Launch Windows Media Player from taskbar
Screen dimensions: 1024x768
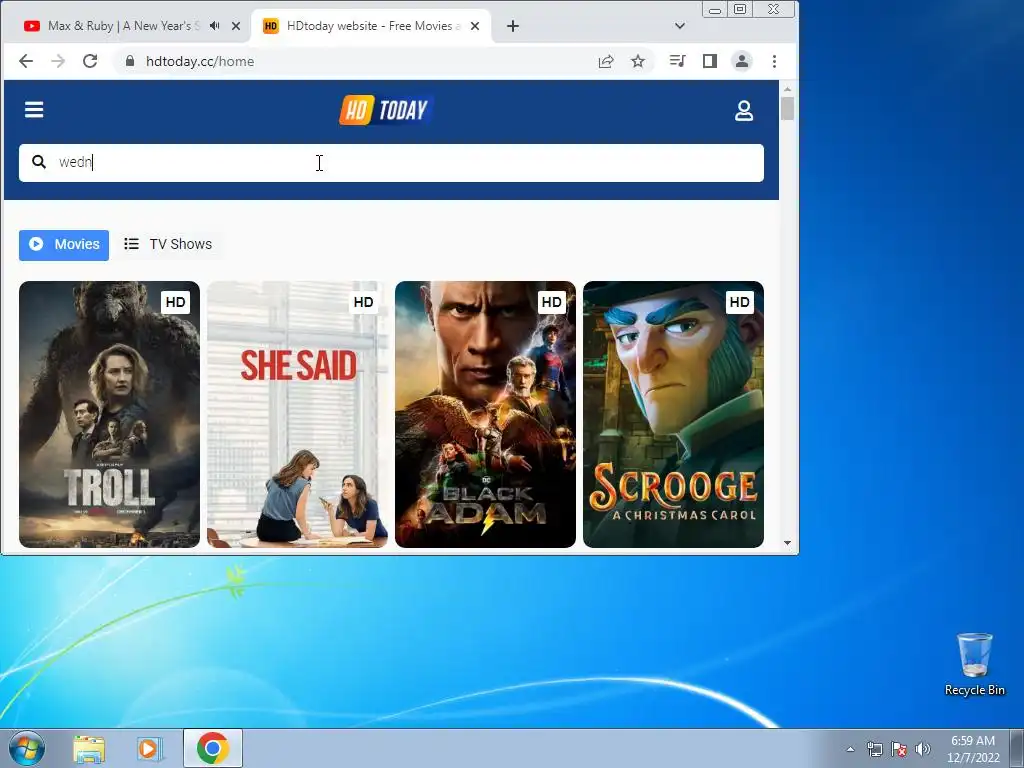150,748
